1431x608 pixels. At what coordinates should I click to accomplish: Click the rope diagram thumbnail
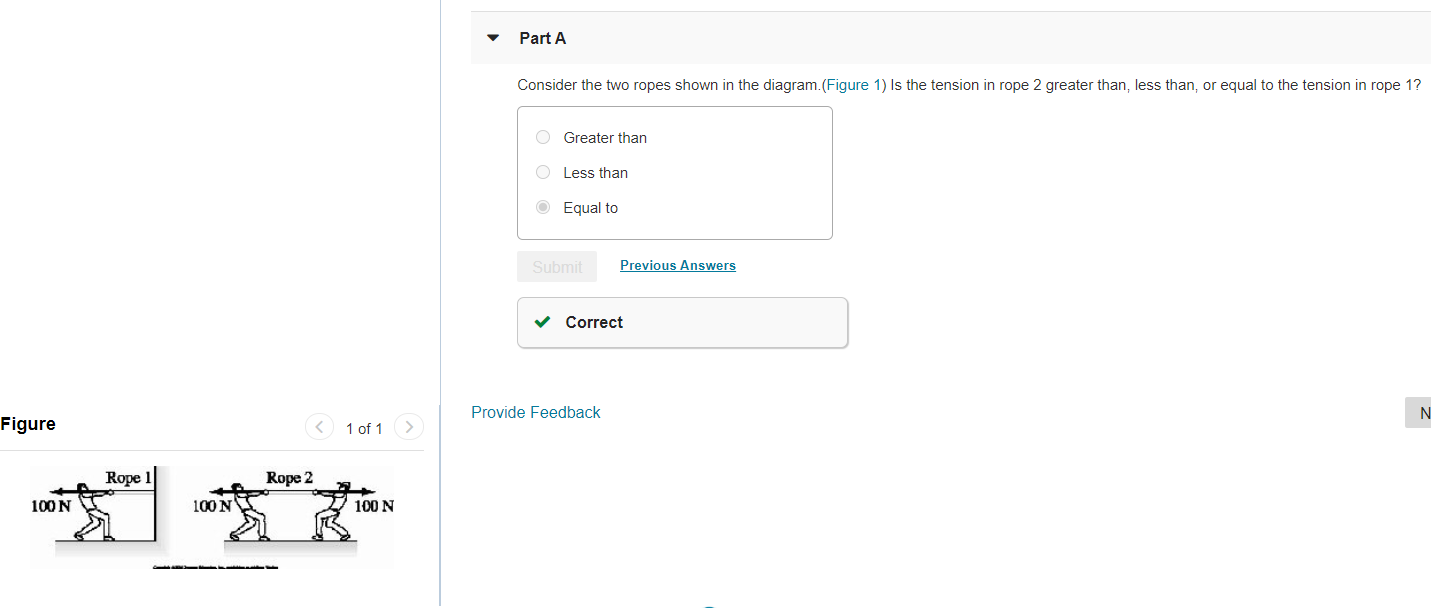pyautogui.click(x=212, y=516)
